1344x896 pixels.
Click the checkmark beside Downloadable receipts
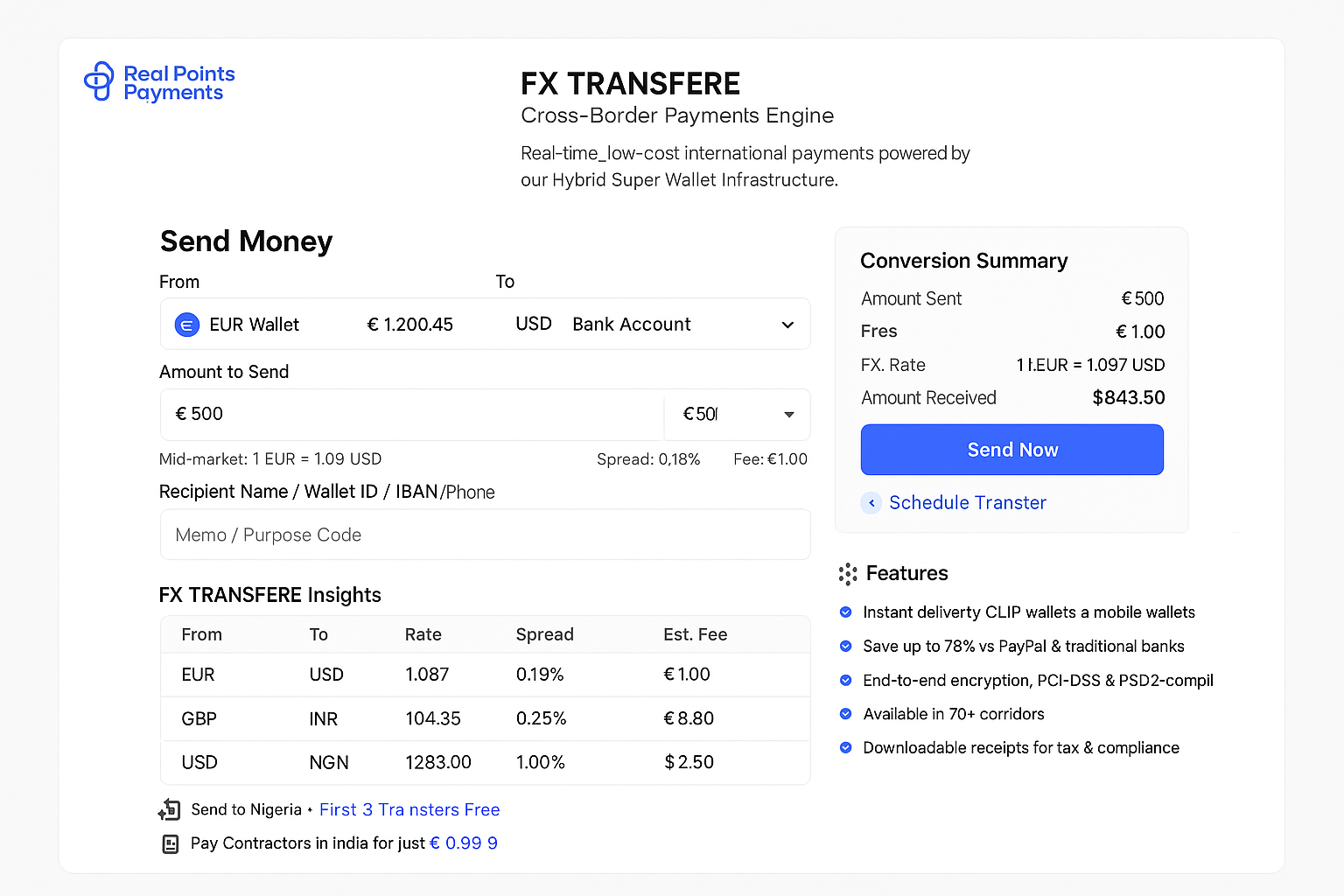point(845,747)
